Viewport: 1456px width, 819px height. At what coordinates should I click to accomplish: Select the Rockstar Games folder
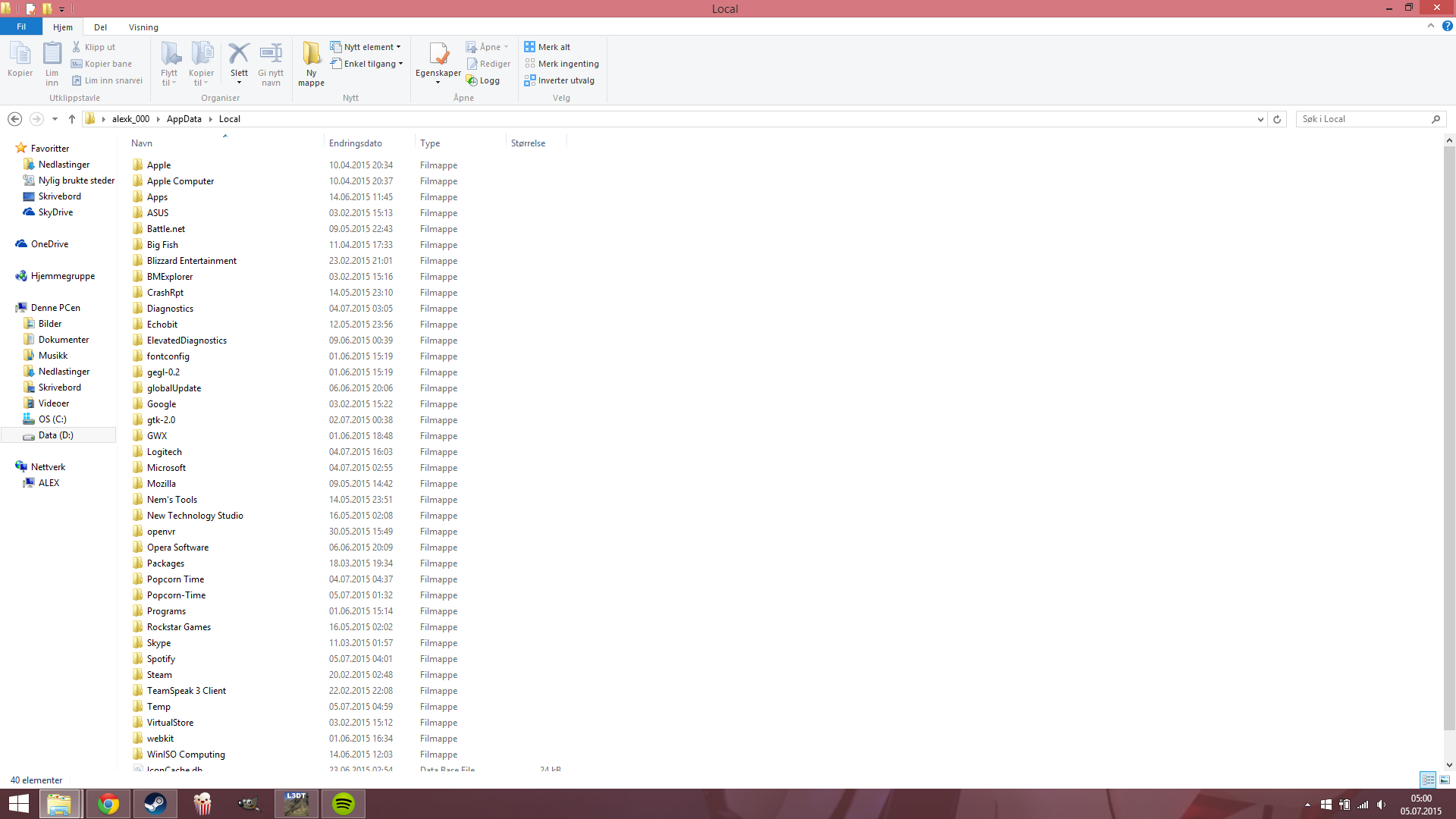coord(179,627)
